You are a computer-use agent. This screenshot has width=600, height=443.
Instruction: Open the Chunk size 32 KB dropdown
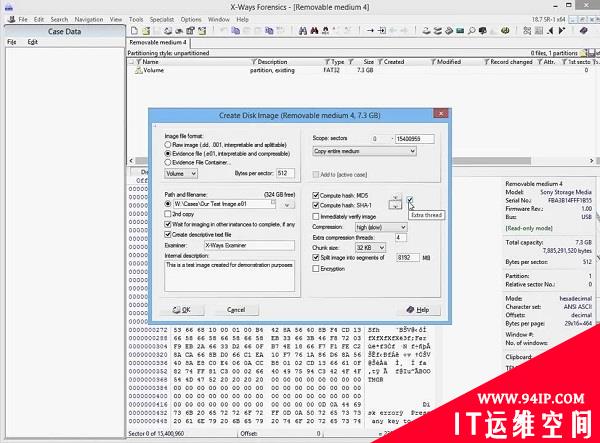coord(370,248)
